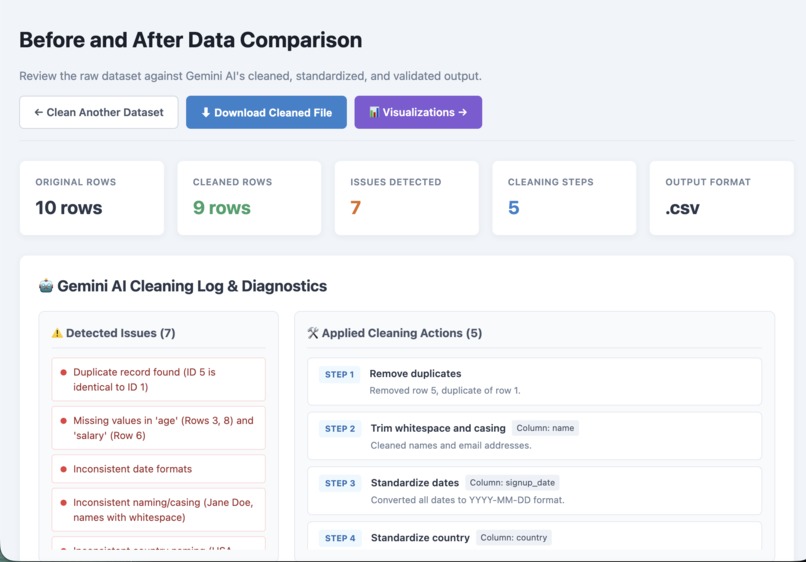
Task: Click the 'Applied Cleaning Actions (5)' header
Action: [402, 333]
